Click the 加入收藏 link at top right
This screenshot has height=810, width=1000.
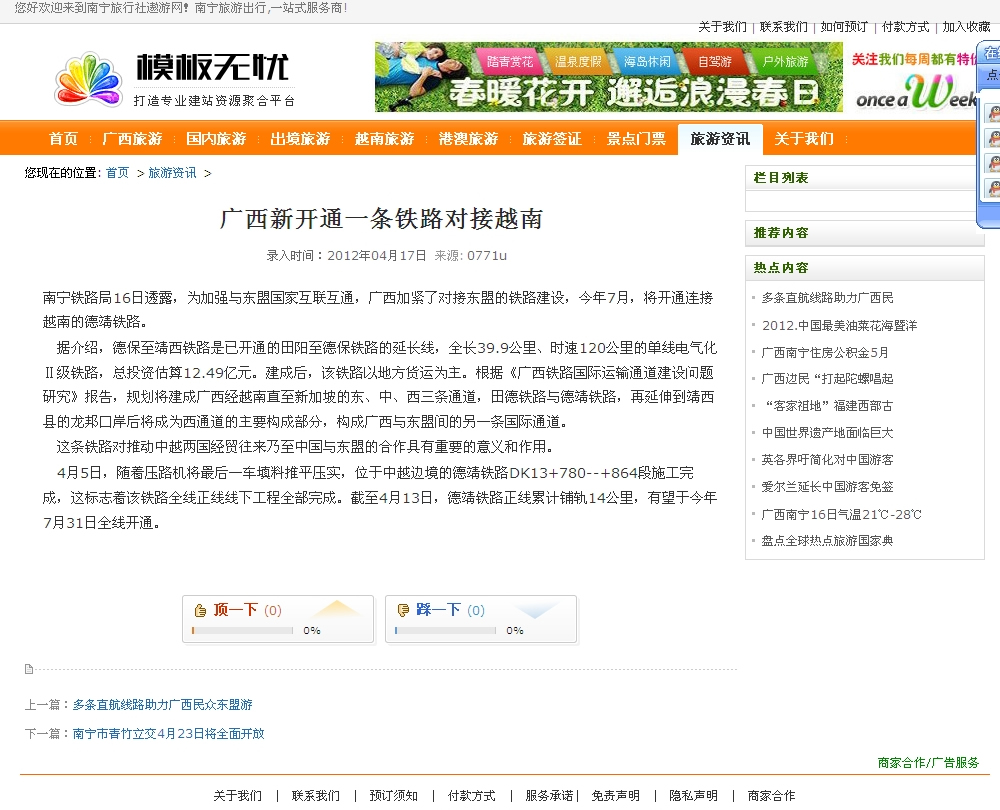click(966, 27)
